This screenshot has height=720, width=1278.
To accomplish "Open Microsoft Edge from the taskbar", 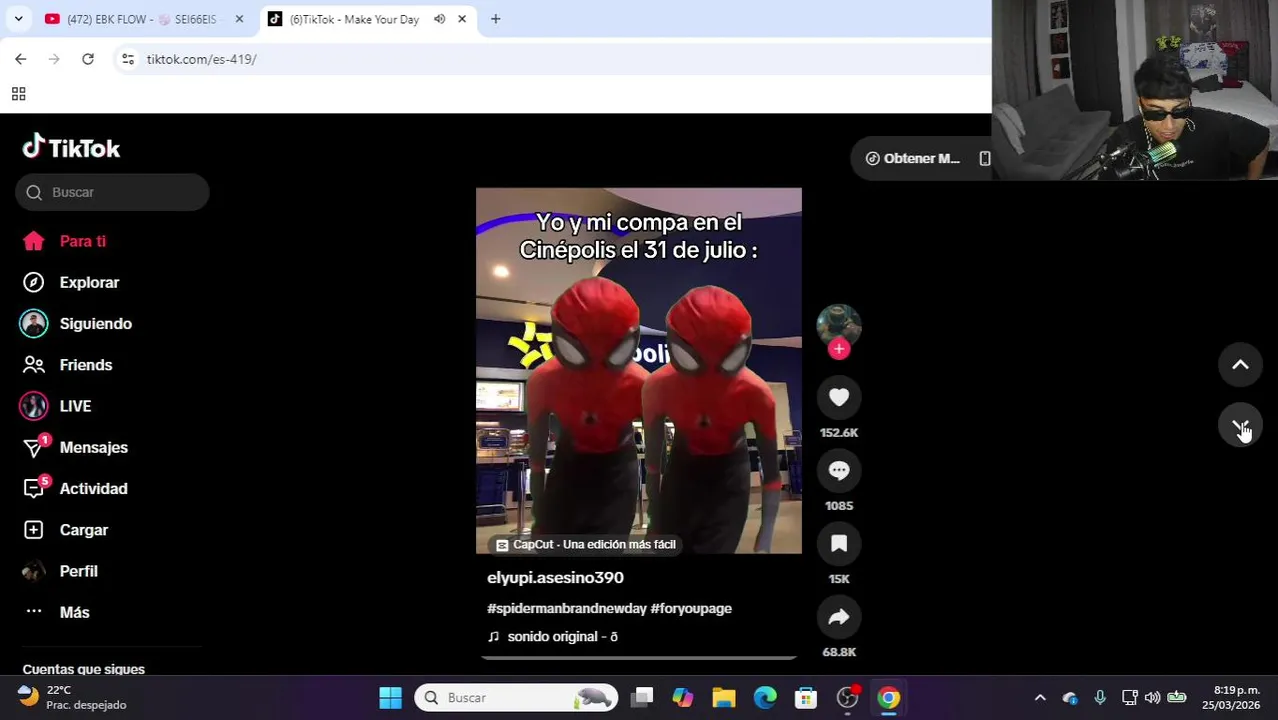I will [765, 698].
